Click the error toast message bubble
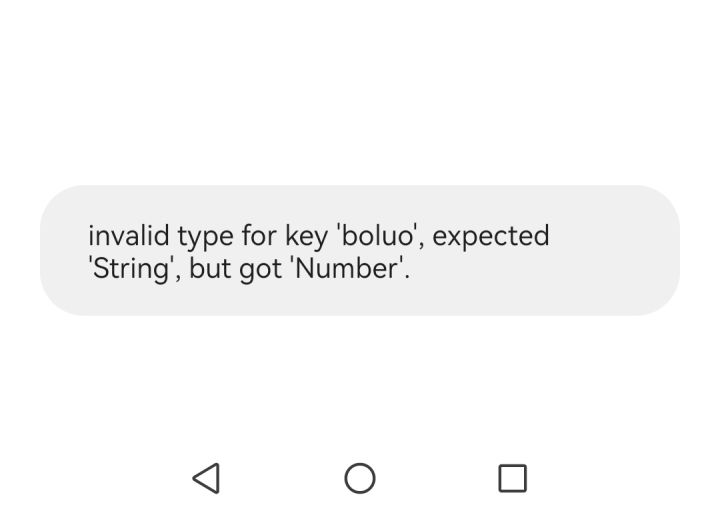The width and height of the screenshot is (720, 513). click(360, 250)
